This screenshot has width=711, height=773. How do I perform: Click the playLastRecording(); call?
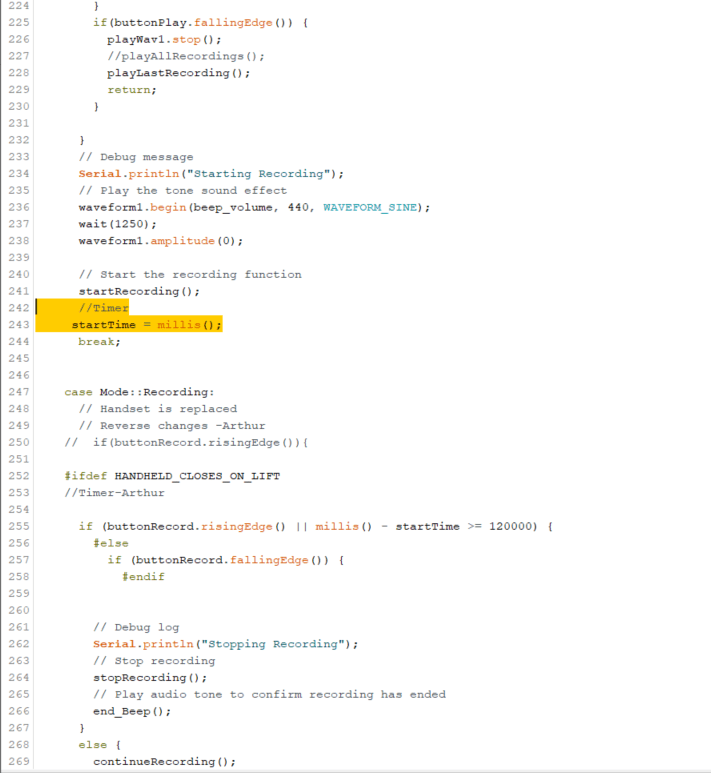click(x=178, y=73)
